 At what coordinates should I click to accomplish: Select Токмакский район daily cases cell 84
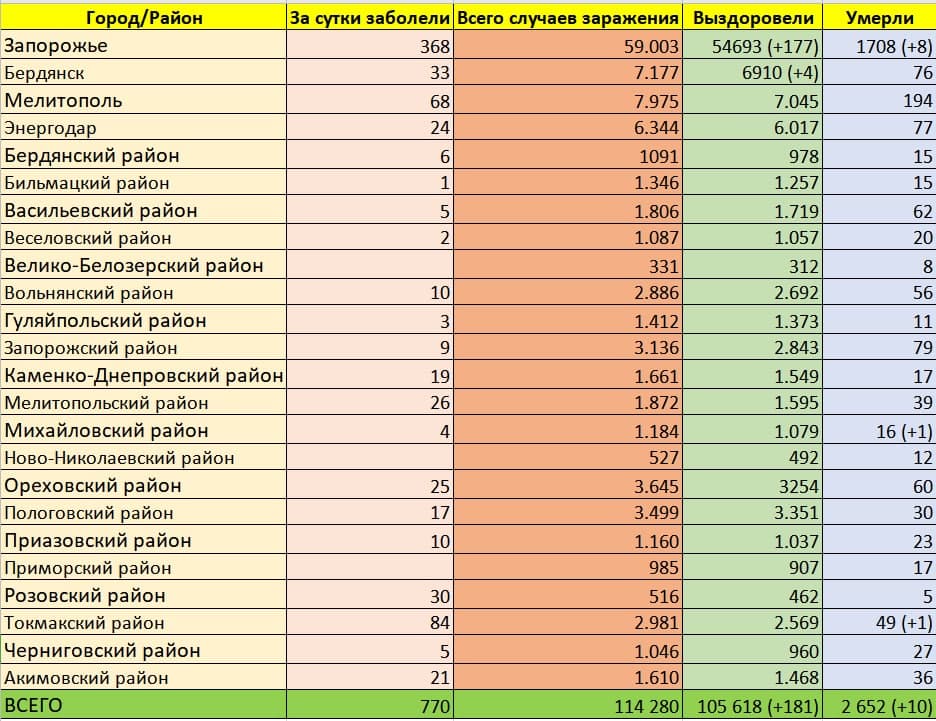click(x=369, y=623)
